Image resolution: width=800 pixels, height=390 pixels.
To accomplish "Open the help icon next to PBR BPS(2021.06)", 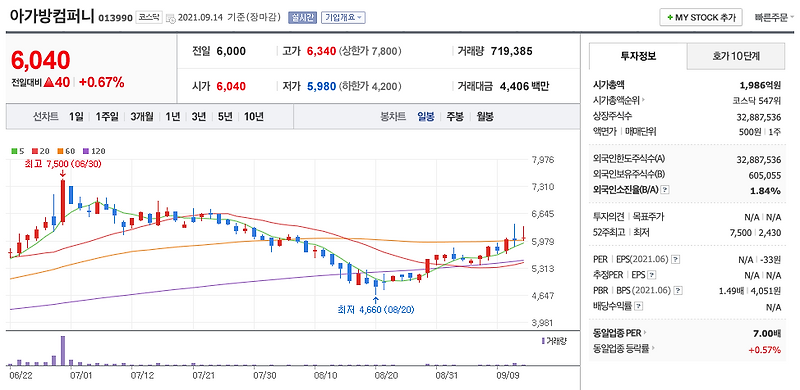I will click(678, 291).
